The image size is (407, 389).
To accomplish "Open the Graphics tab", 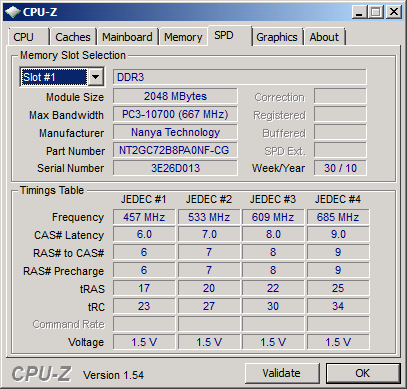I will pos(276,37).
